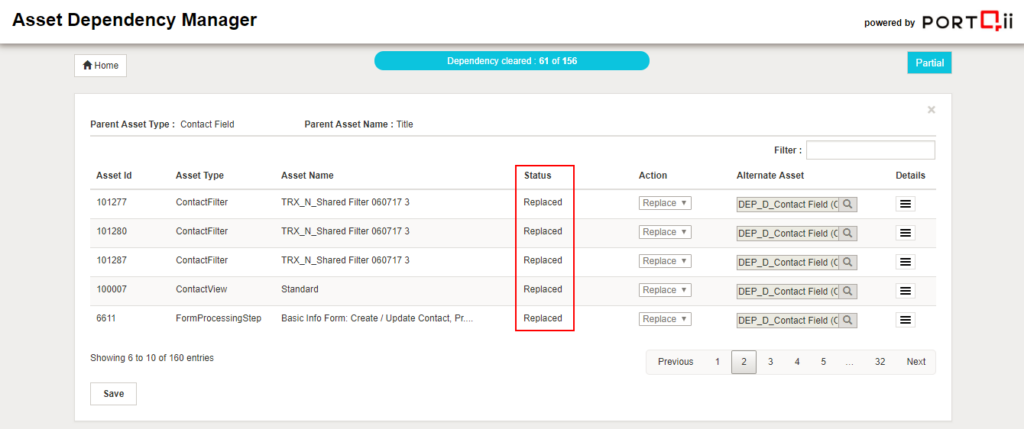
Task: Go to pagination page 3
Action: pyautogui.click(x=770, y=362)
